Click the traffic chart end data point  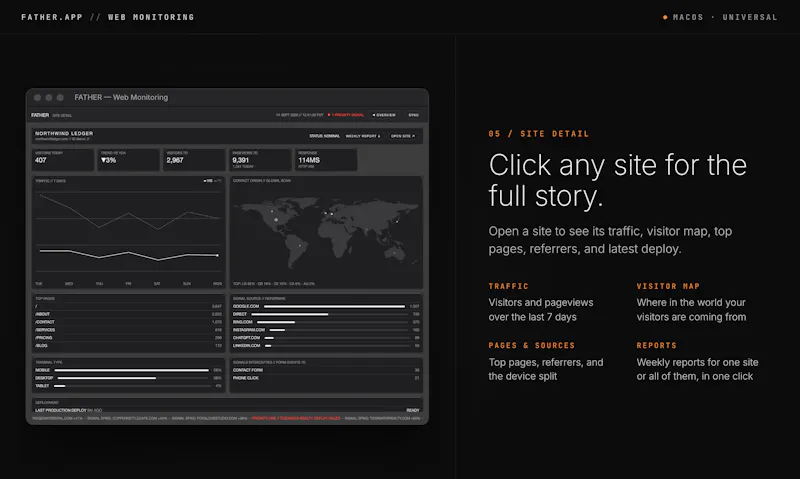pos(218,255)
